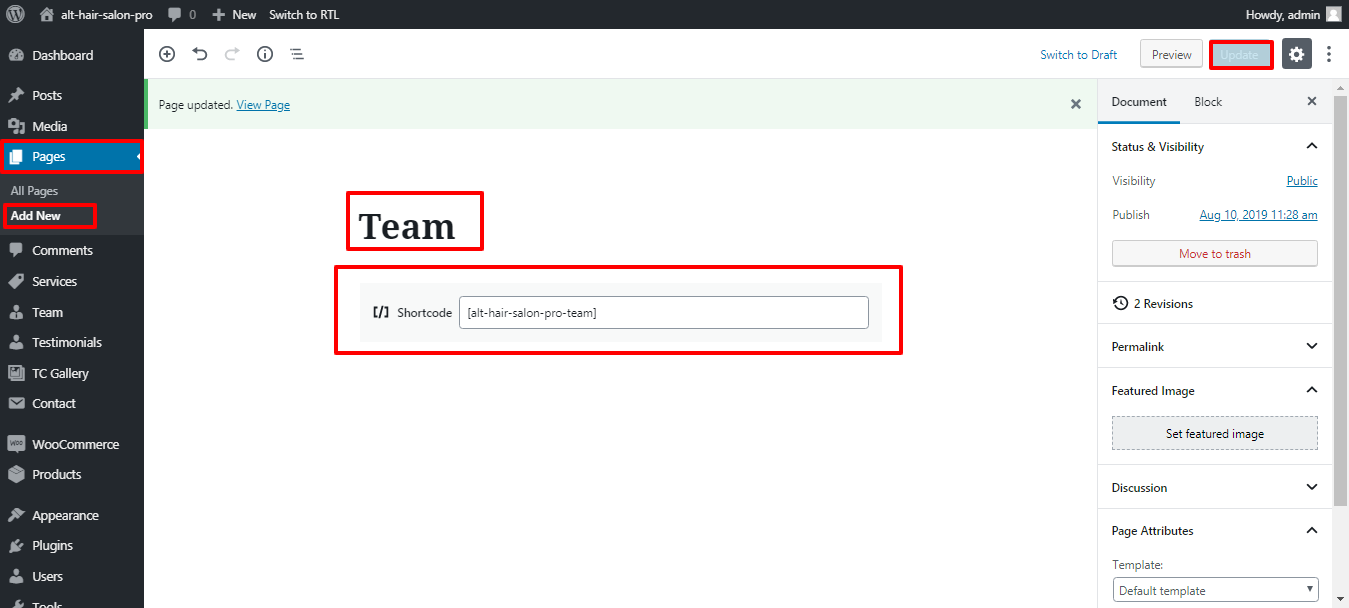Click the shortcode text input field
Image resolution: width=1349 pixels, height=608 pixels.
pyautogui.click(x=664, y=313)
